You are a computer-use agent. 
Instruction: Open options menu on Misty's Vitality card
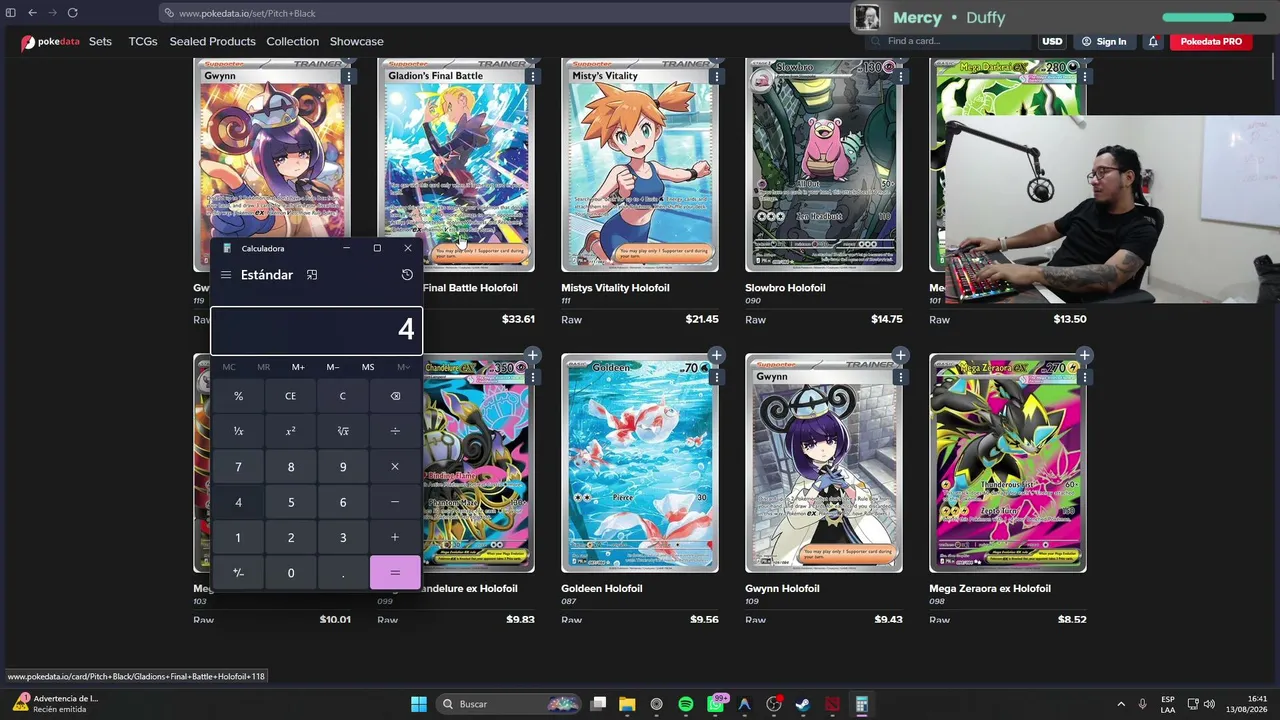point(717,76)
